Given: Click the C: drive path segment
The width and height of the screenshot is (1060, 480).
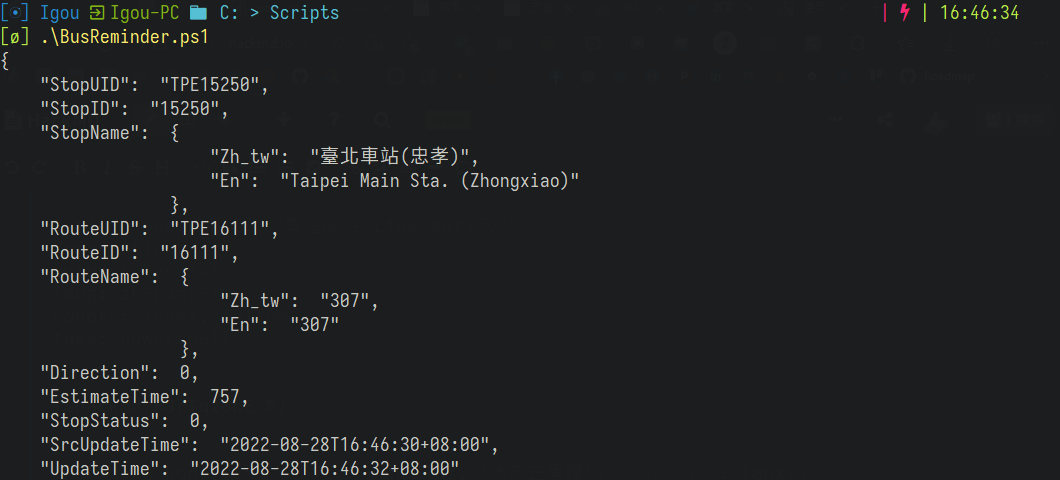Looking at the screenshot, I should pyautogui.click(x=230, y=13).
